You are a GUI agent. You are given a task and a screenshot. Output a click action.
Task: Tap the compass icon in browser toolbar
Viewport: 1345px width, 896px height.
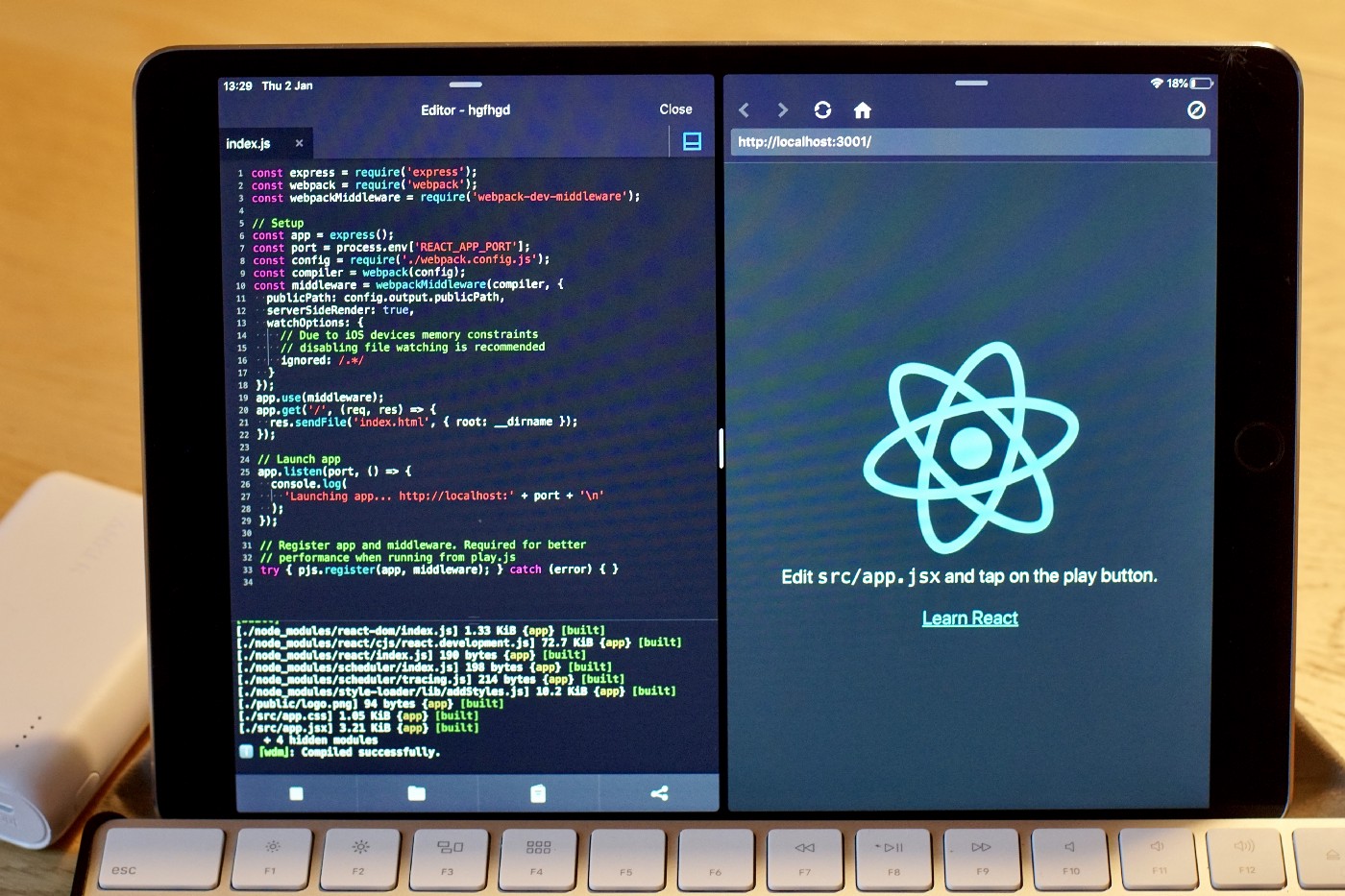click(1196, 110)
